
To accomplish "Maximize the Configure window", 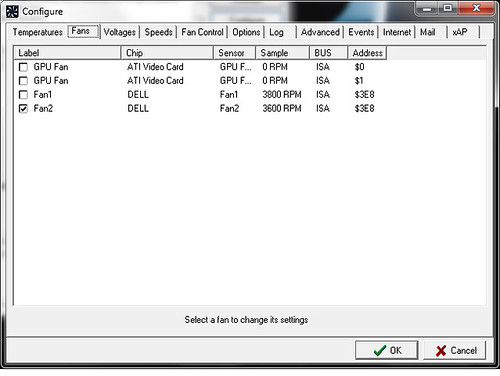I will point(448,8).
